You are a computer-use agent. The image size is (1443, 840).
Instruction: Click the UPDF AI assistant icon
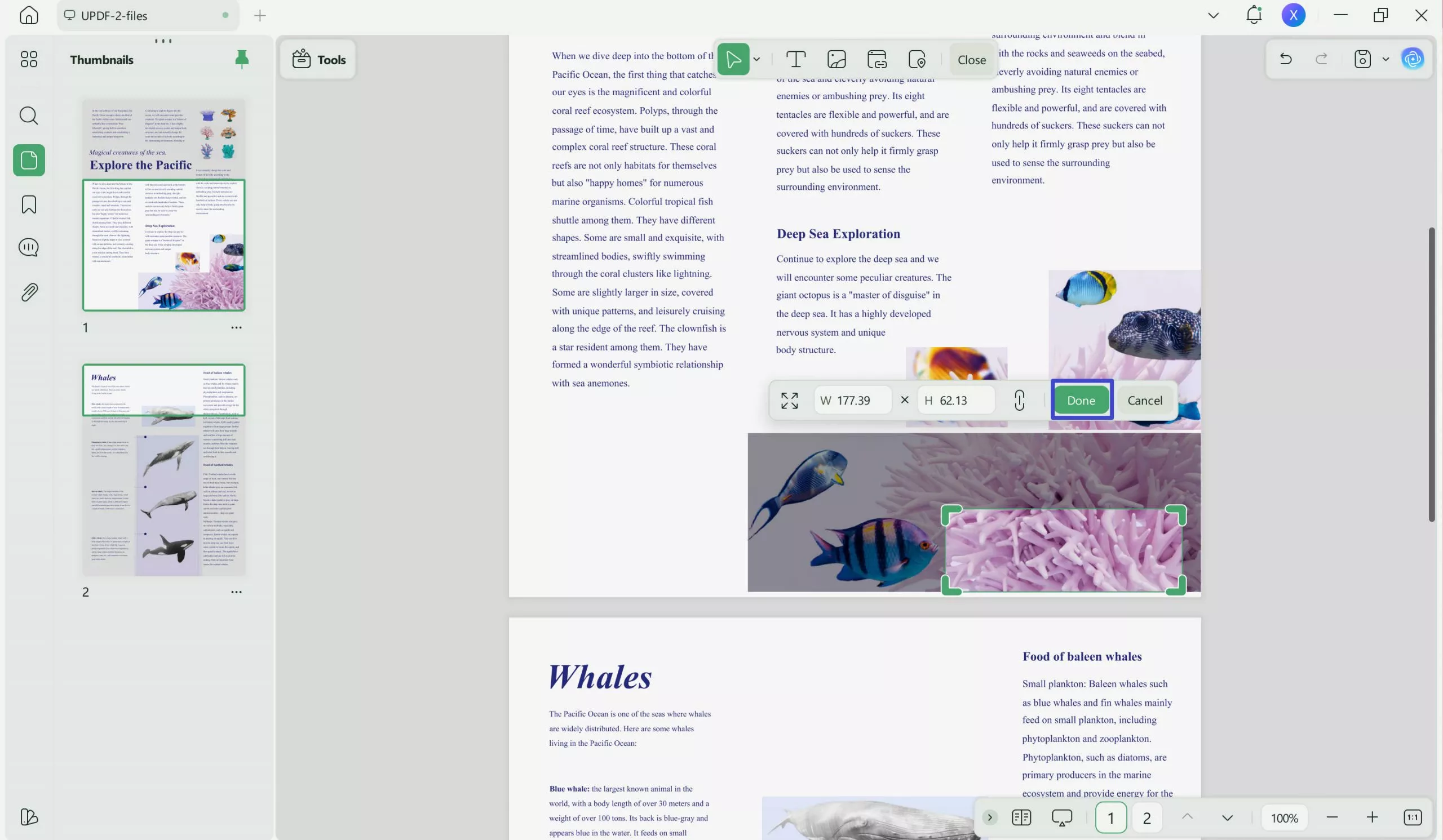(1412, 59)
